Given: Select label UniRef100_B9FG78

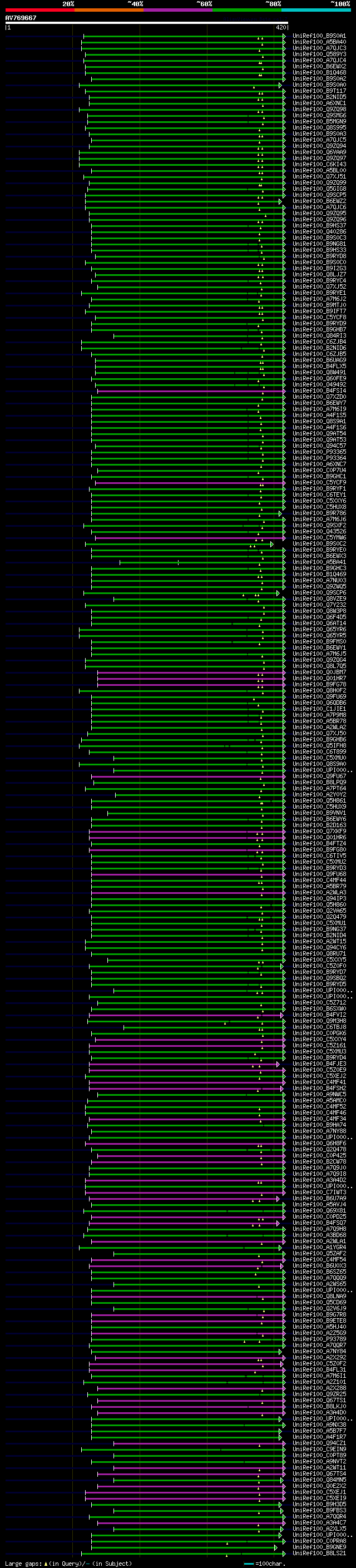Looking at the screenshot, I should pyautogui.click(x=319, y=684).
